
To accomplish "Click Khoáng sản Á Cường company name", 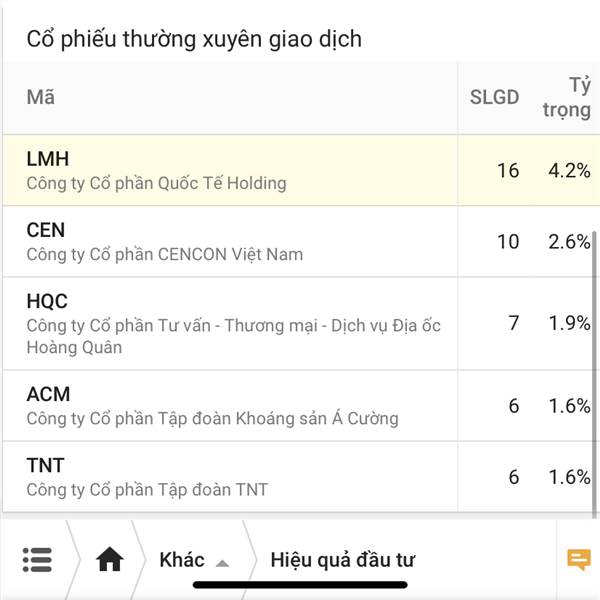I will point(317,419).
